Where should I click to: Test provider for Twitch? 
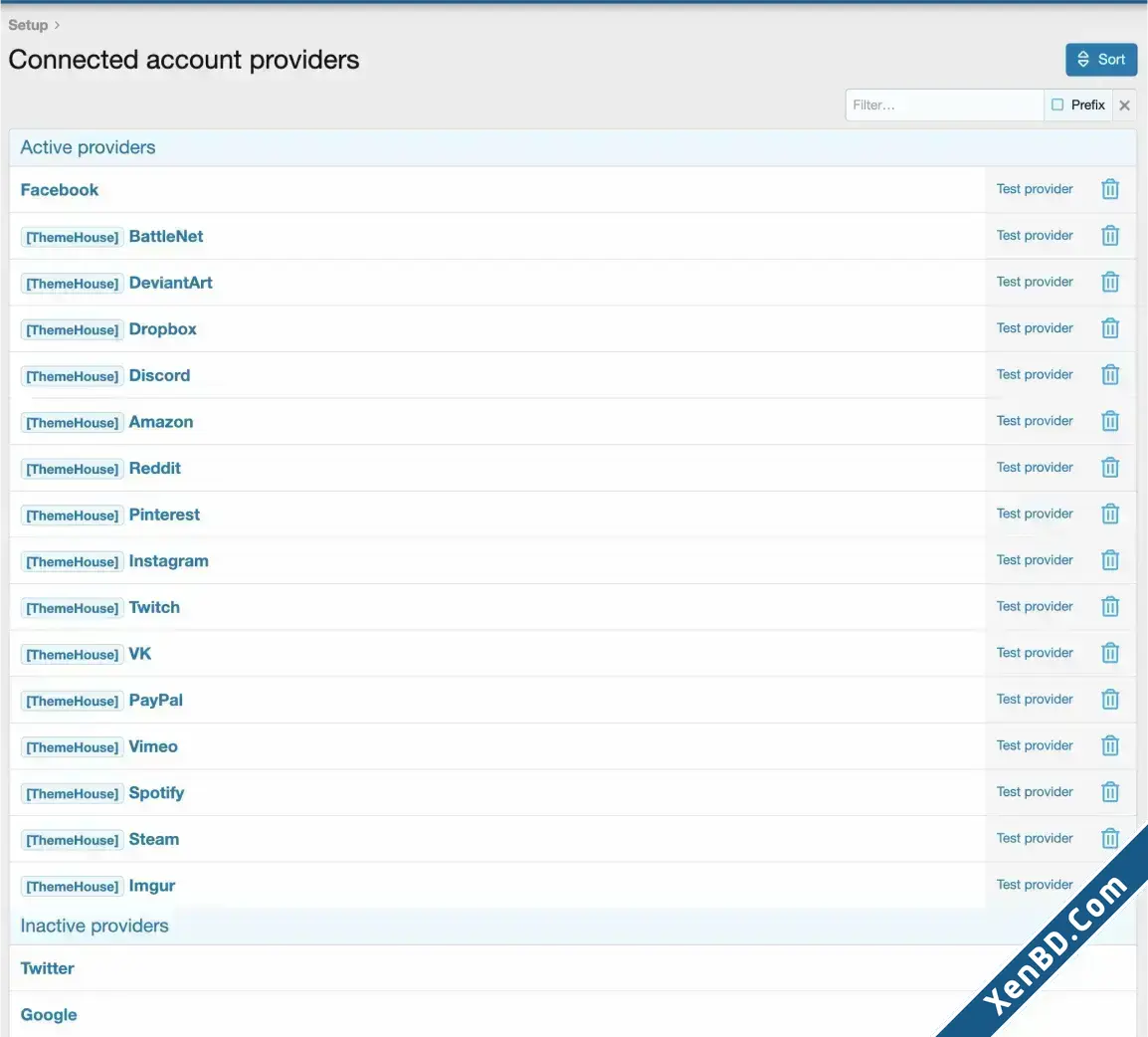pyautogui.click(x=1035, y=606)
